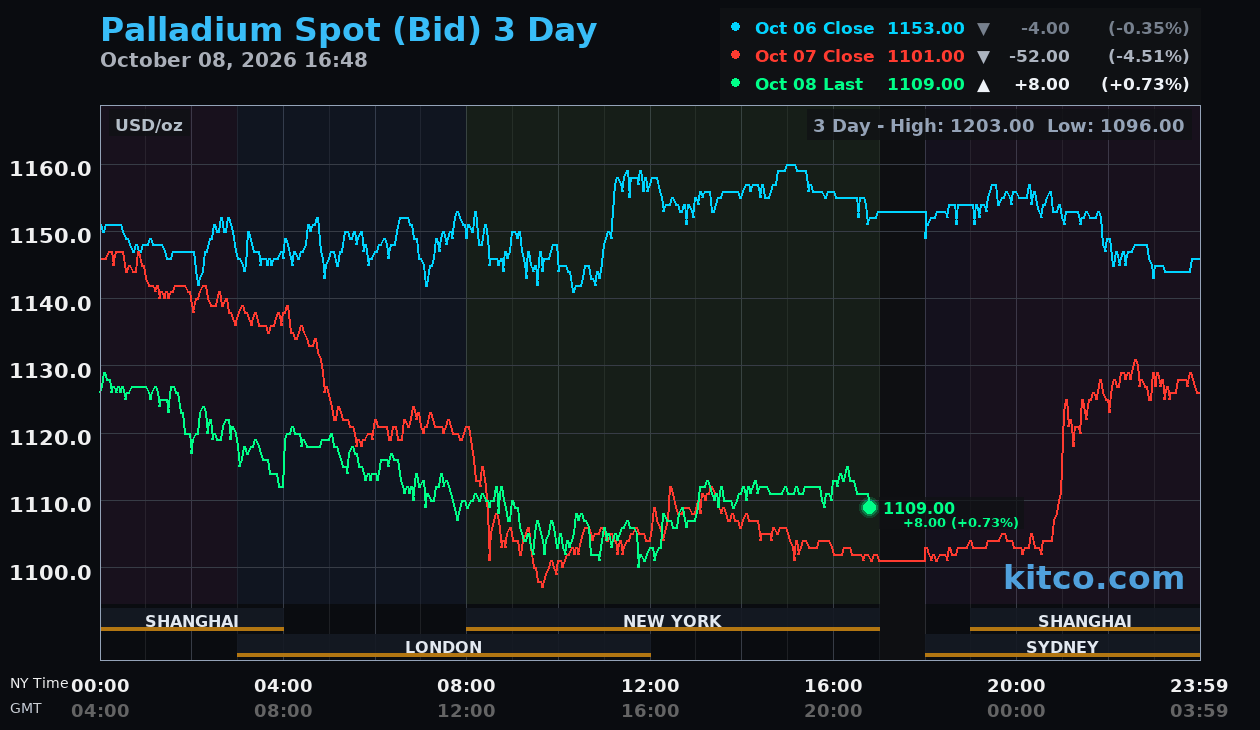Click the (+0.73%) percentage in legend
The height and width of the screenshot is (730, 1260).
(x=1145, y=85)
